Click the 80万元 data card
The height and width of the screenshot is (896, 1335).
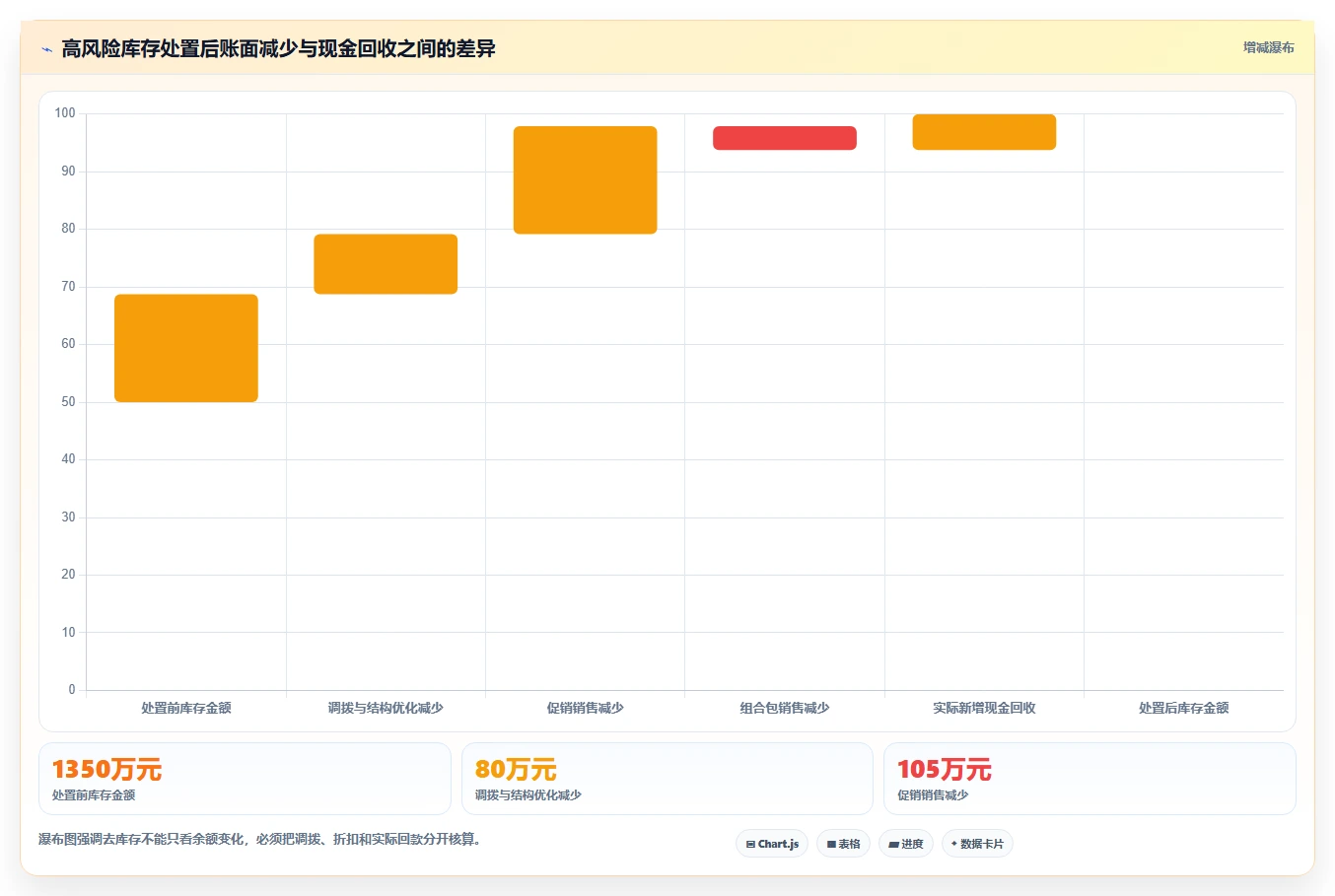[x=667, y=779]
